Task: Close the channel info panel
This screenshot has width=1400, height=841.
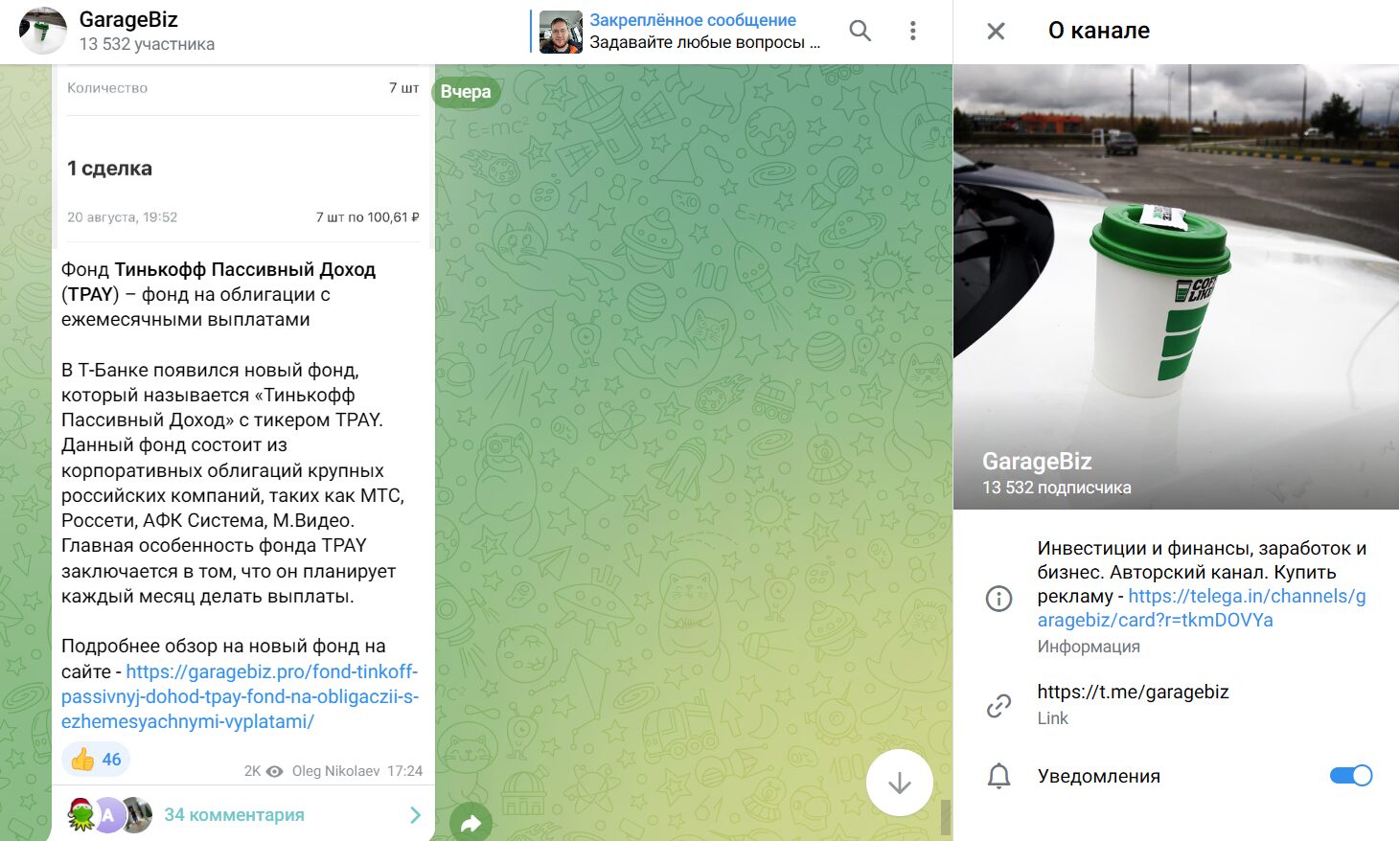Action: pyautogui.click(x=996, y=32)
